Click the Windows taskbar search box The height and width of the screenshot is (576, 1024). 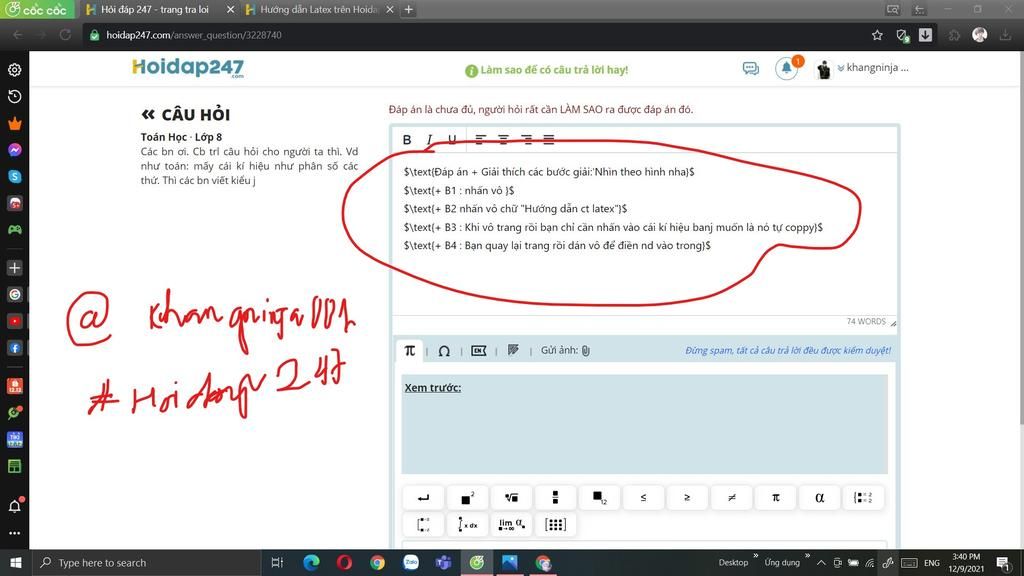147,563
